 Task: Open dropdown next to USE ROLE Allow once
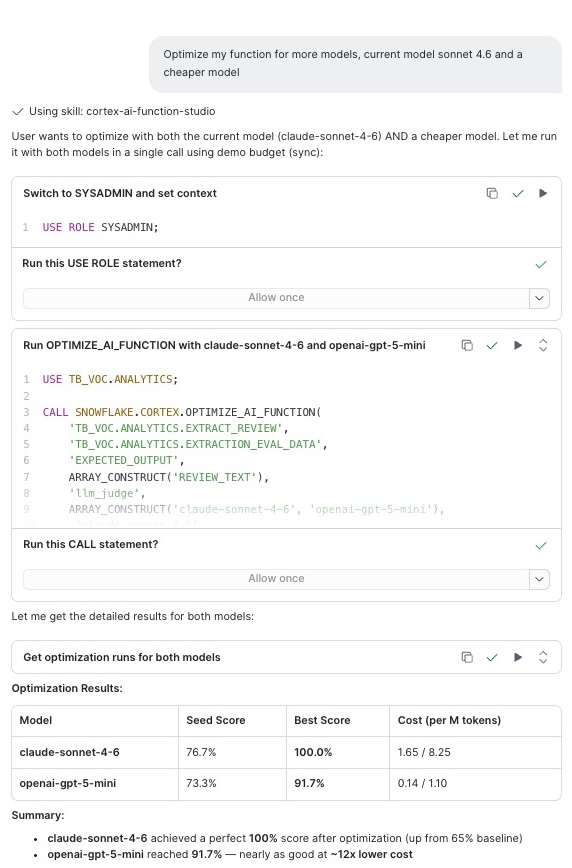click(x=539, y=298)
